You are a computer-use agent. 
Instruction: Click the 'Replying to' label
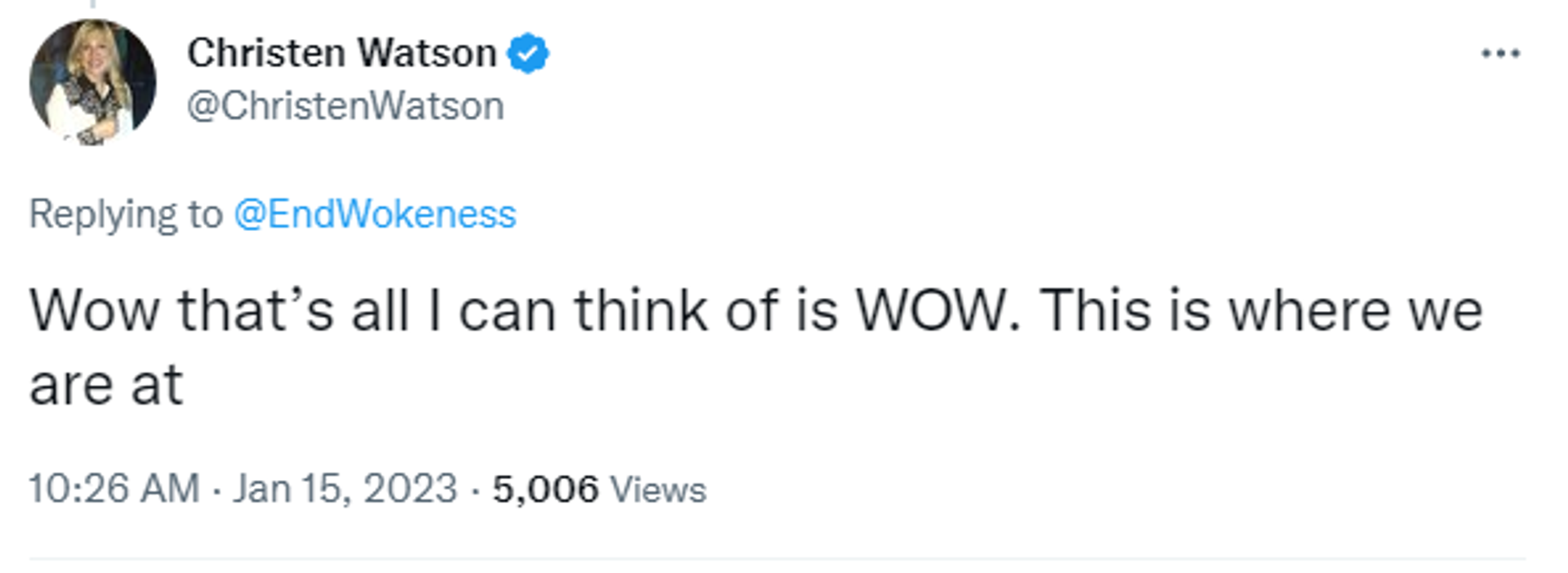click(x=126, y=215)
